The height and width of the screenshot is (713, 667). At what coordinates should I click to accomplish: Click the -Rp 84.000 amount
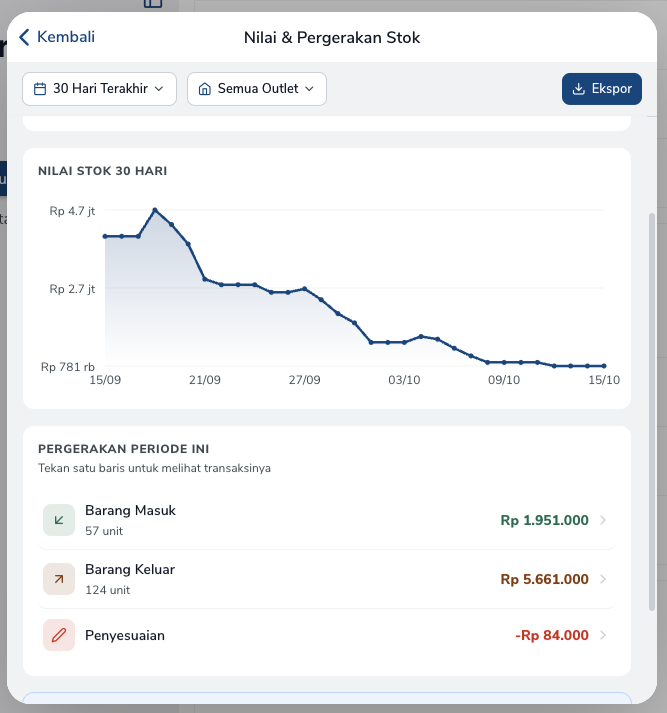click(x=552, y=635)
